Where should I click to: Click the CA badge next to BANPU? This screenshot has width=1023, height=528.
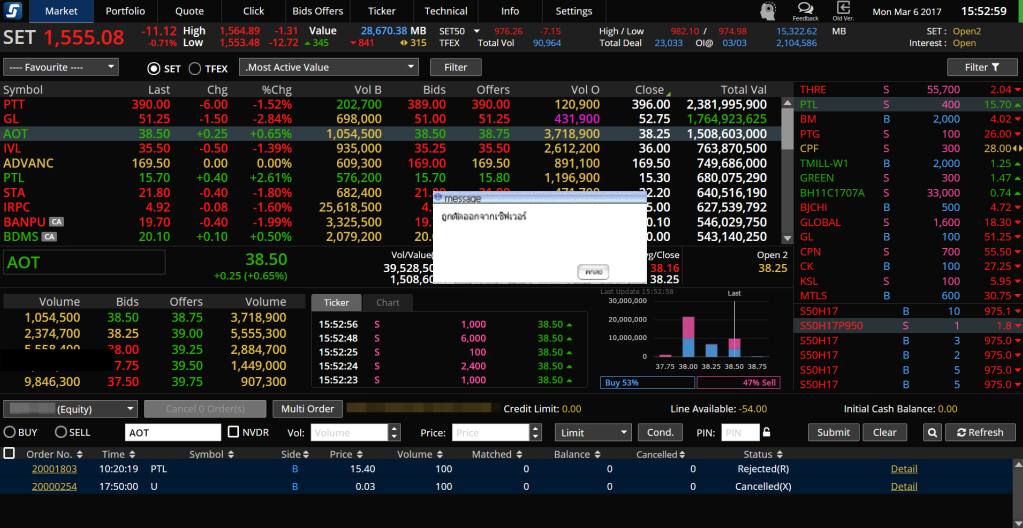[56, 222]
